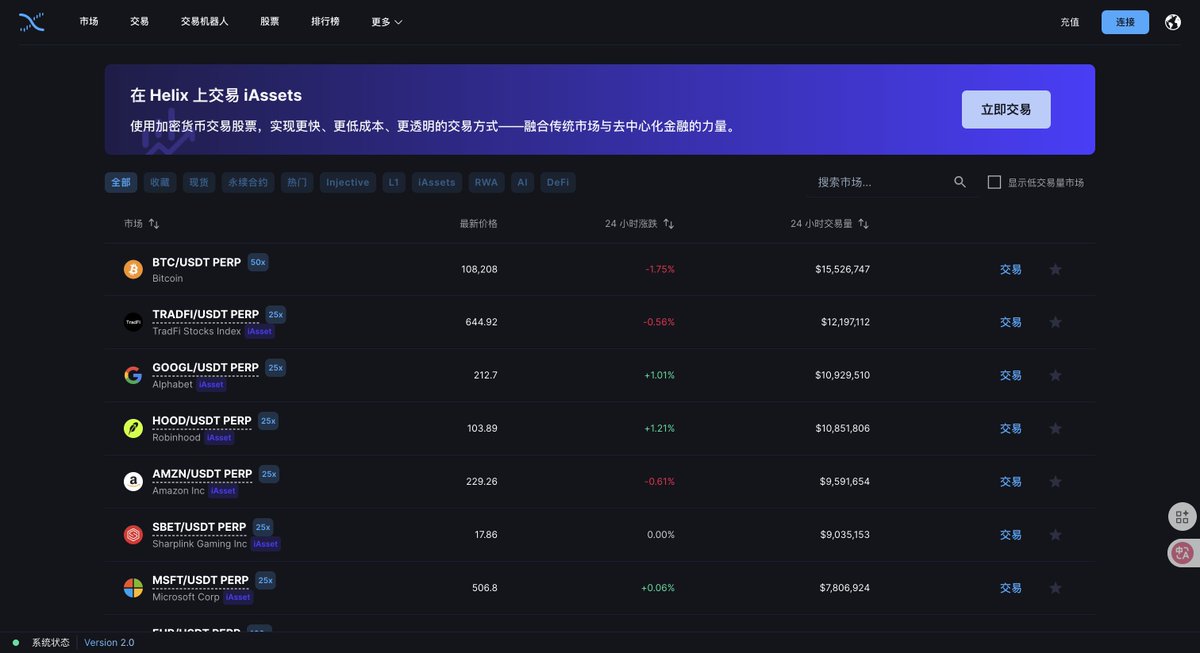Click 交易 link for GOOGL/USDT PERP

[x=1011, y=375]
